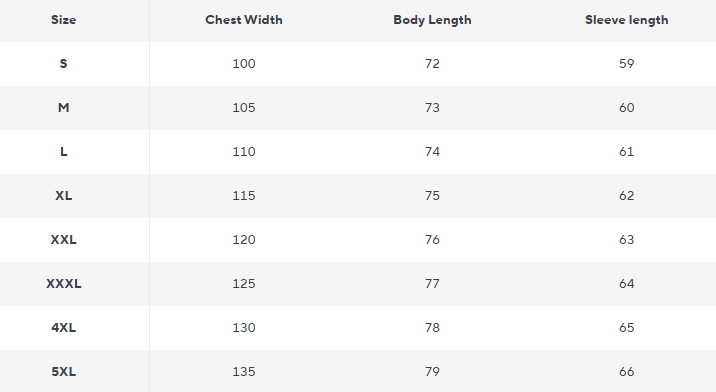Select the S size row label
The width and height of the screenshot is (716, 392).
pyautogui.click(x=63, y=64)
